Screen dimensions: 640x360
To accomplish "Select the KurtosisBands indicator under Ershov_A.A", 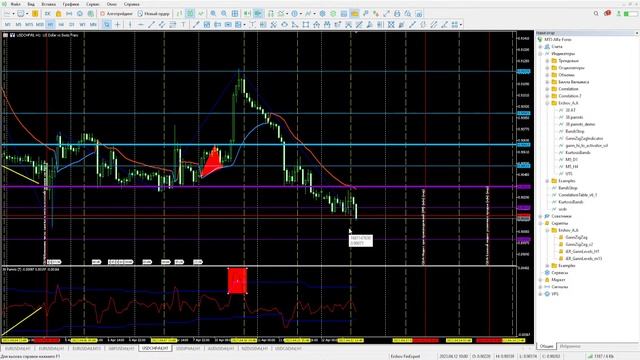I will [578, 152].
